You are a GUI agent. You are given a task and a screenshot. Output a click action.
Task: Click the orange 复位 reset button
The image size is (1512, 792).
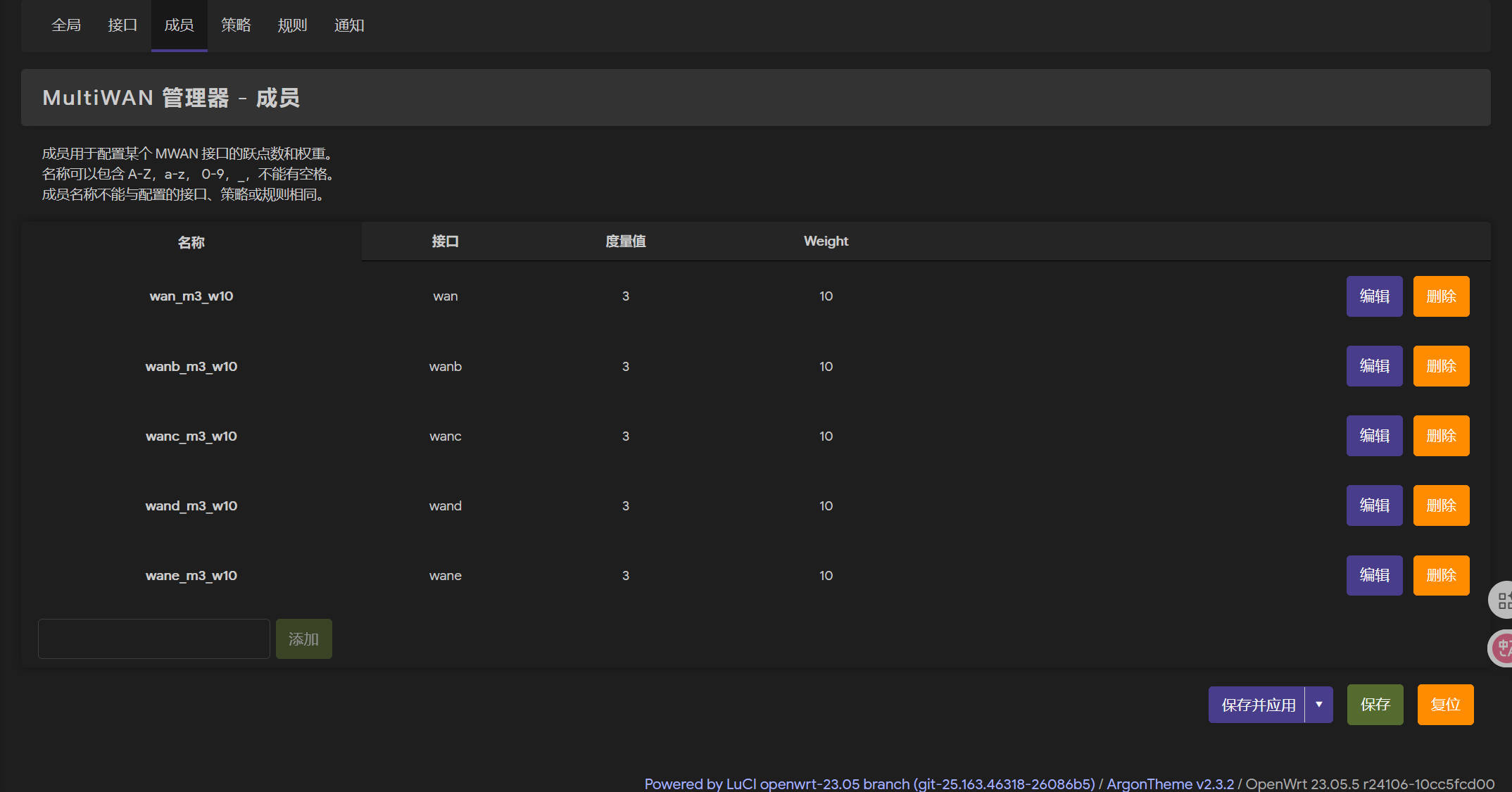tap(1445, 705)
